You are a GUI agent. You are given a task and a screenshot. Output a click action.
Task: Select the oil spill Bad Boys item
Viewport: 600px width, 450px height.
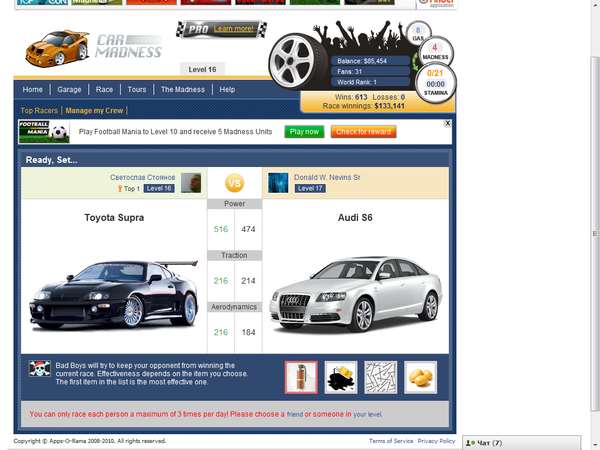point(341,377)
